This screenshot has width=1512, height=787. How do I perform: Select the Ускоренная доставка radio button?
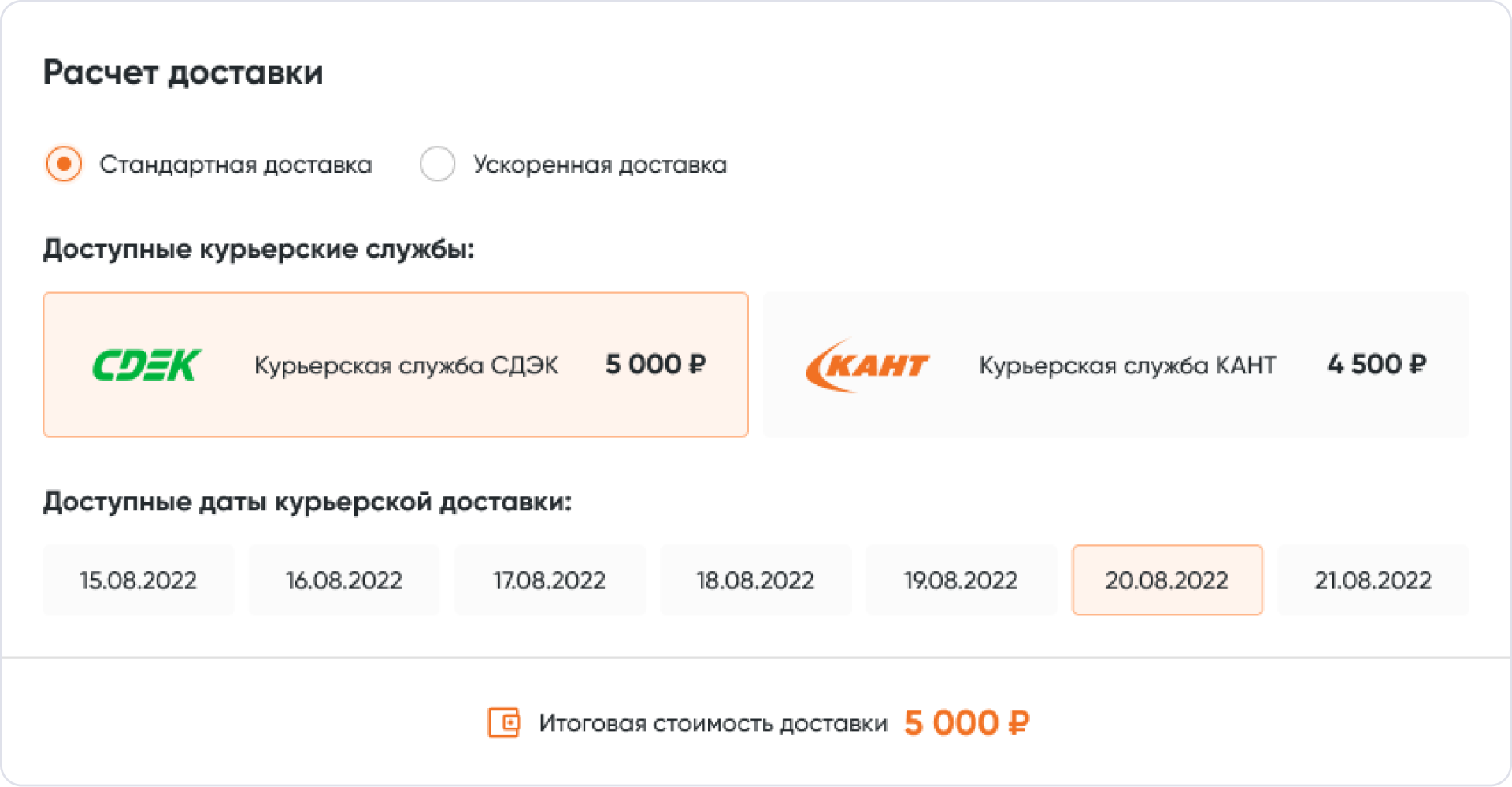[x=438, y=165]
